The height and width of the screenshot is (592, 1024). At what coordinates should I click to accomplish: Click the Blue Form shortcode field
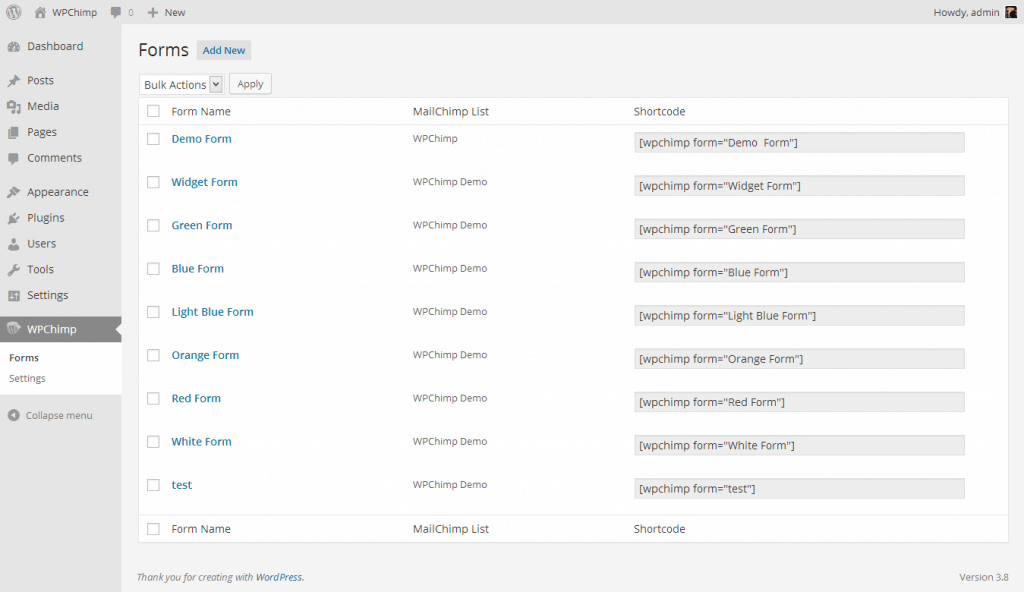(x=799, y=272)
